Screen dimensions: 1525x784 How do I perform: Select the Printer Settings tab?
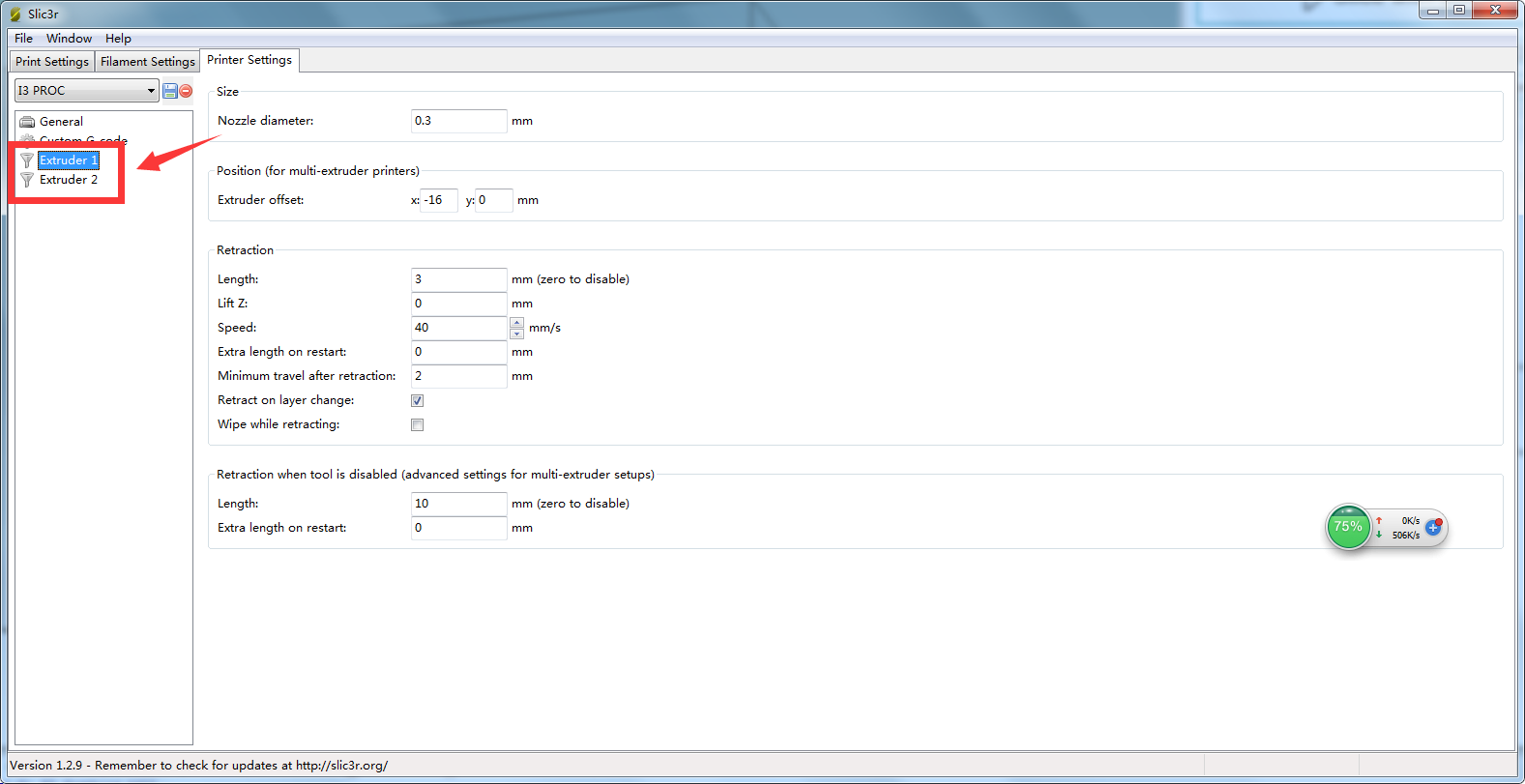(249, 60)
